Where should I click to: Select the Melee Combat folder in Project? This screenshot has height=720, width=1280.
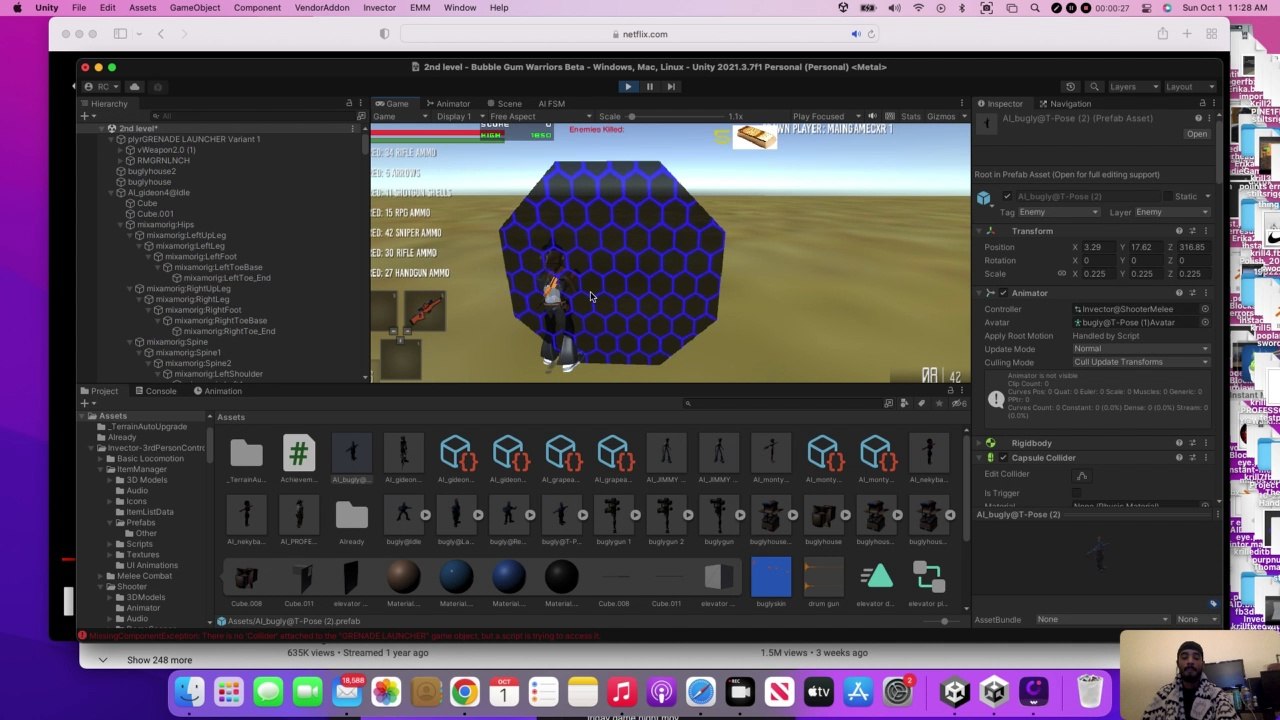point(144,576)
